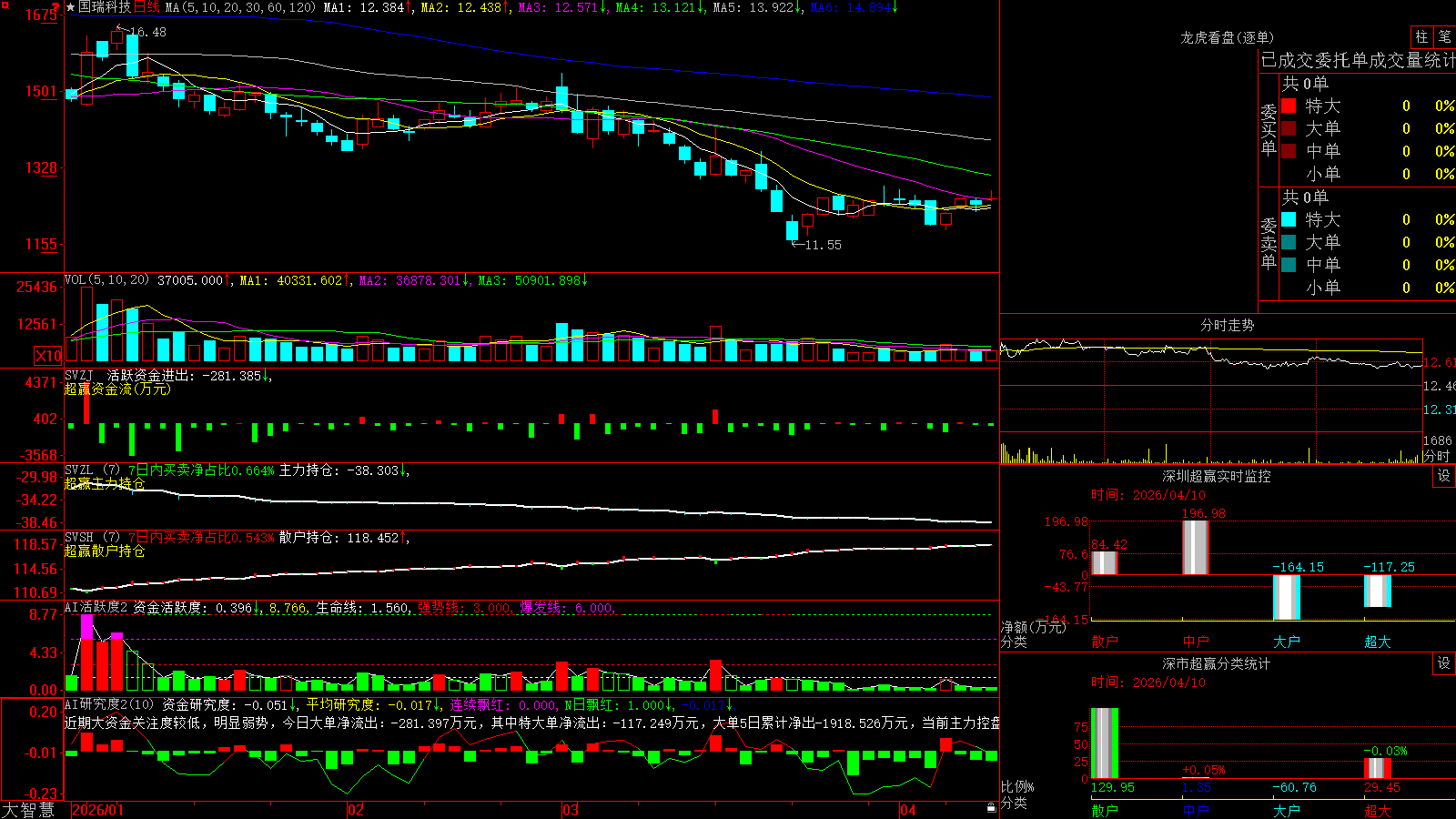Click the MA(5,10,20,30,60,120) indicator label
Image resolution: width=1456 pixels, height=819 pixels.
pyautogui.click(x=240, y=7)
